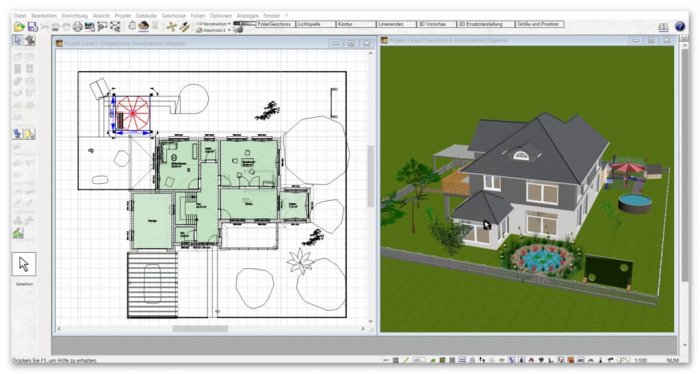Screen dimensions: 700x374
Task: Click the 1:100 scale in status bar
Action: click(x=640, y=360)
